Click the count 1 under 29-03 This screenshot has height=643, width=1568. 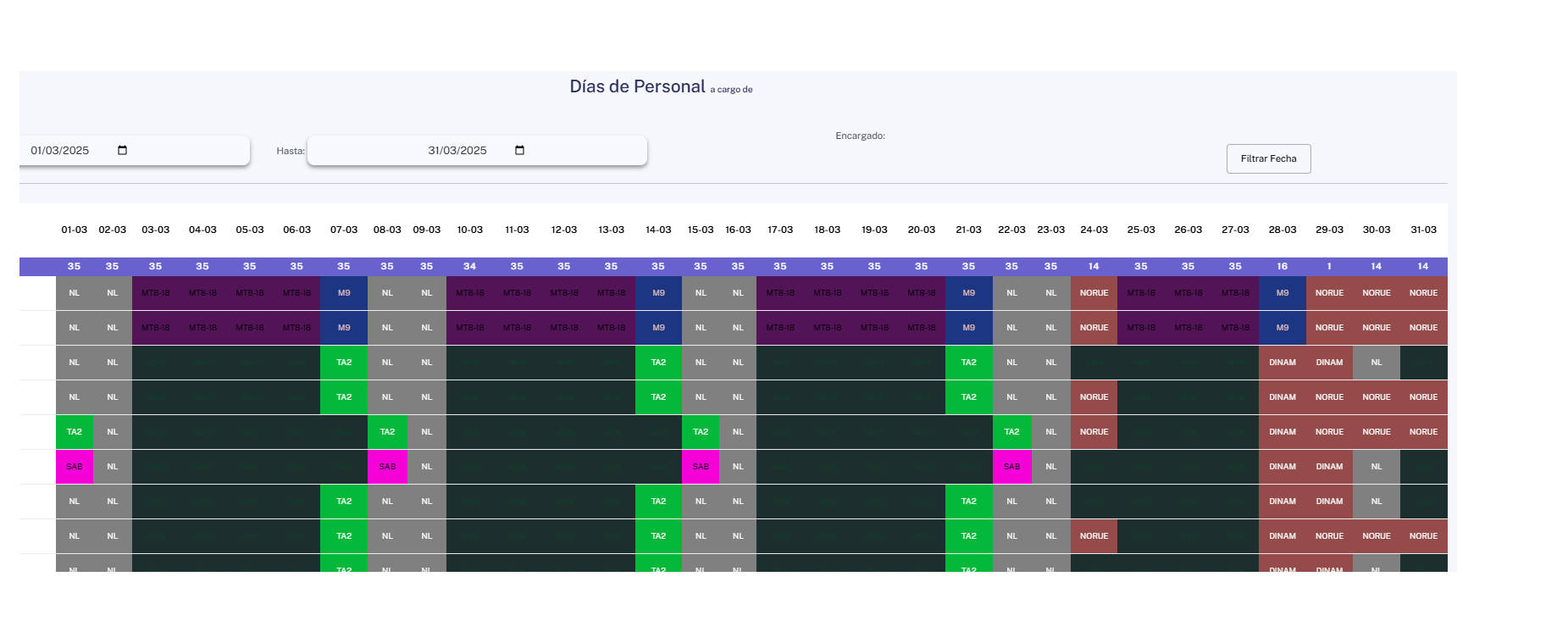pos(1329,266)
